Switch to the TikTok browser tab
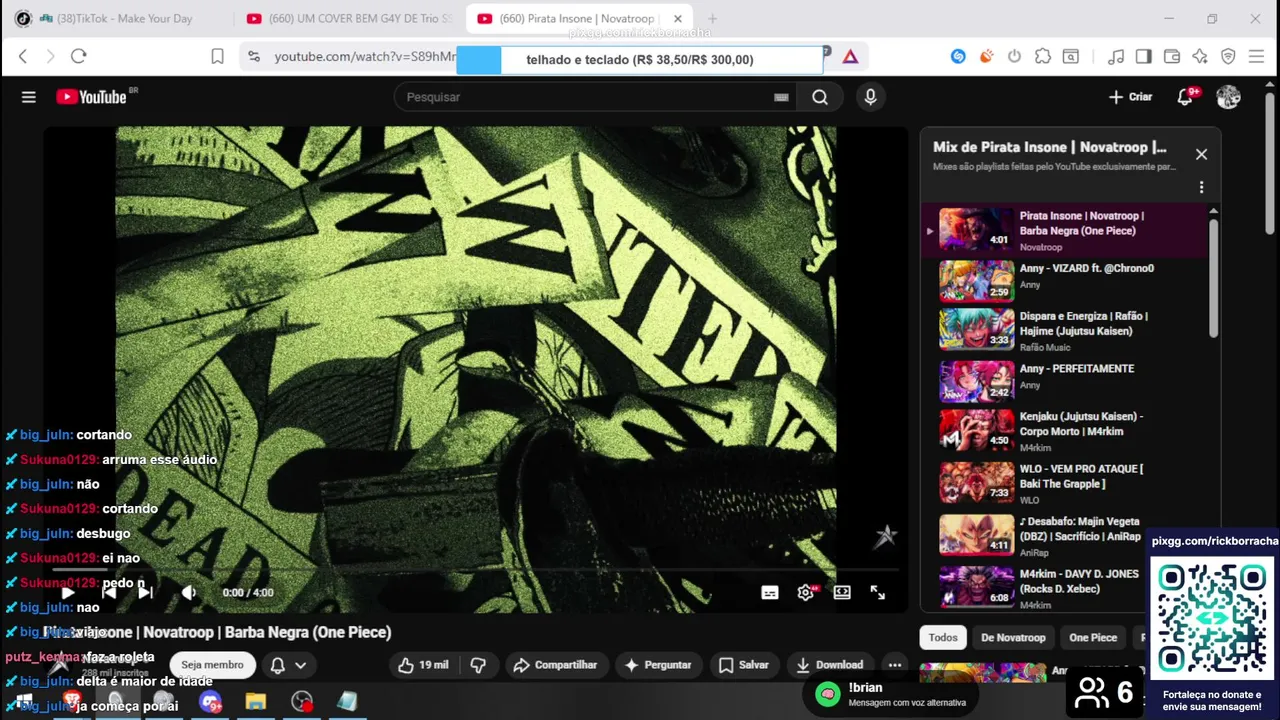Image resolution: width=1280 pixels, height=720 pixels. 118,18
